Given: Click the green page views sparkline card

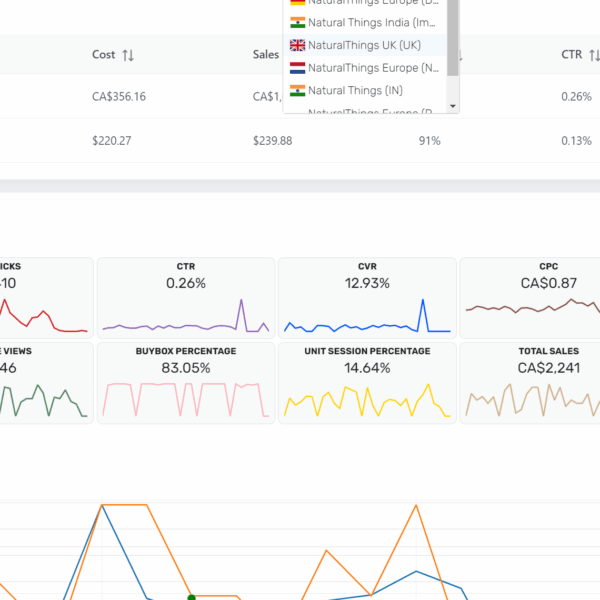Looking at the screenshot, I should 46,383.
